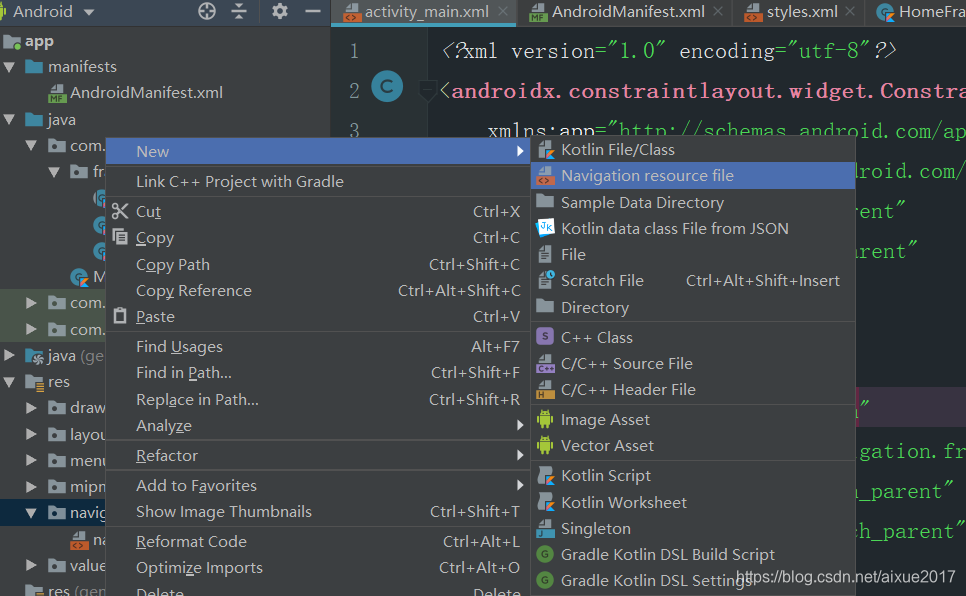966x596 pixels.
Task: Click Kotlin File/Class icon in submenu
Action: point(545,150)
